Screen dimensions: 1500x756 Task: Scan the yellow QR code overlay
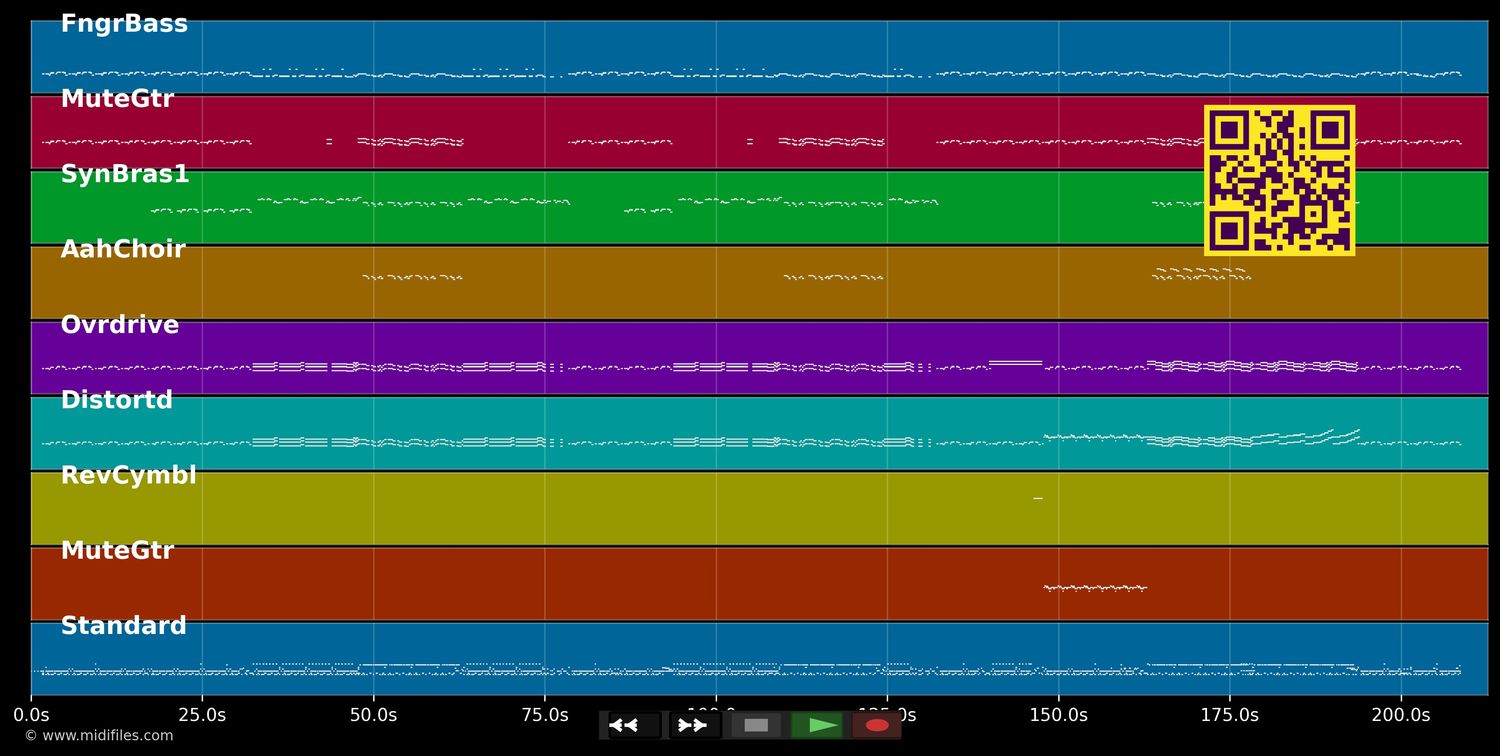pyautogui.click(x=1279, y=180)
